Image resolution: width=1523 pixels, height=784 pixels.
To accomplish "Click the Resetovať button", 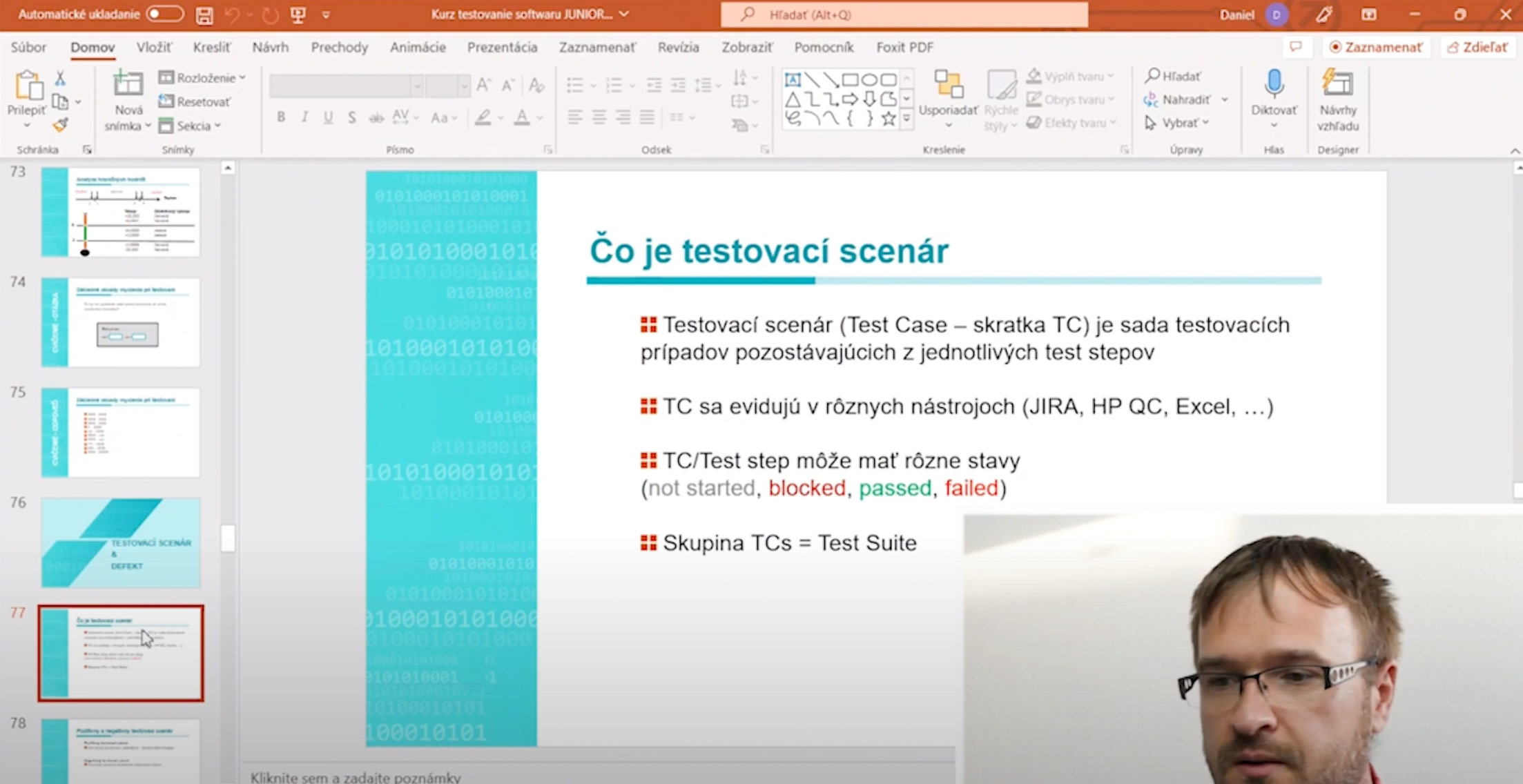I will coord(195,101).
